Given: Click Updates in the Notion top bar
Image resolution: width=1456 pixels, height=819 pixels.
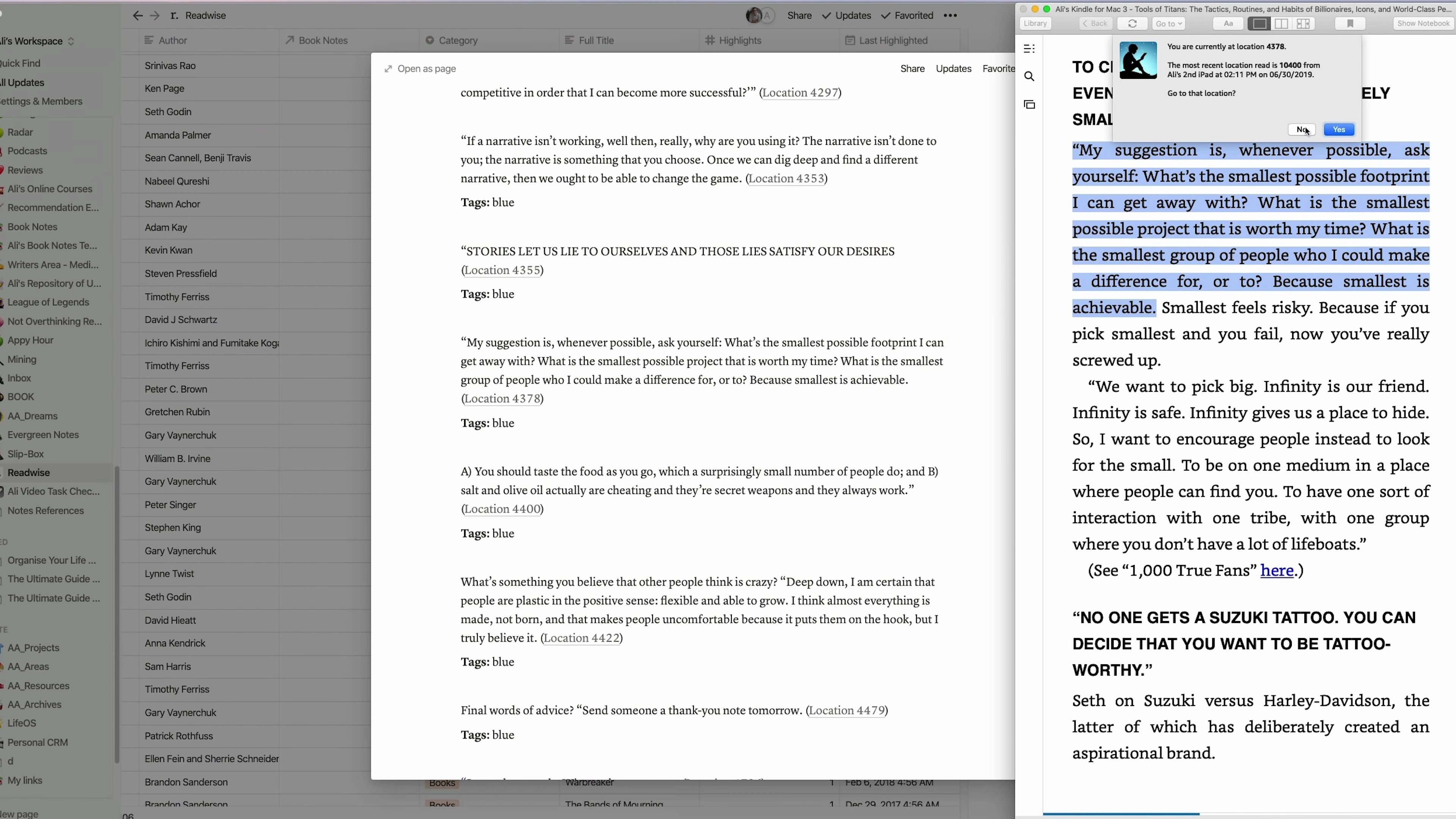Looking at the screenshot, I should click(847, 15).
